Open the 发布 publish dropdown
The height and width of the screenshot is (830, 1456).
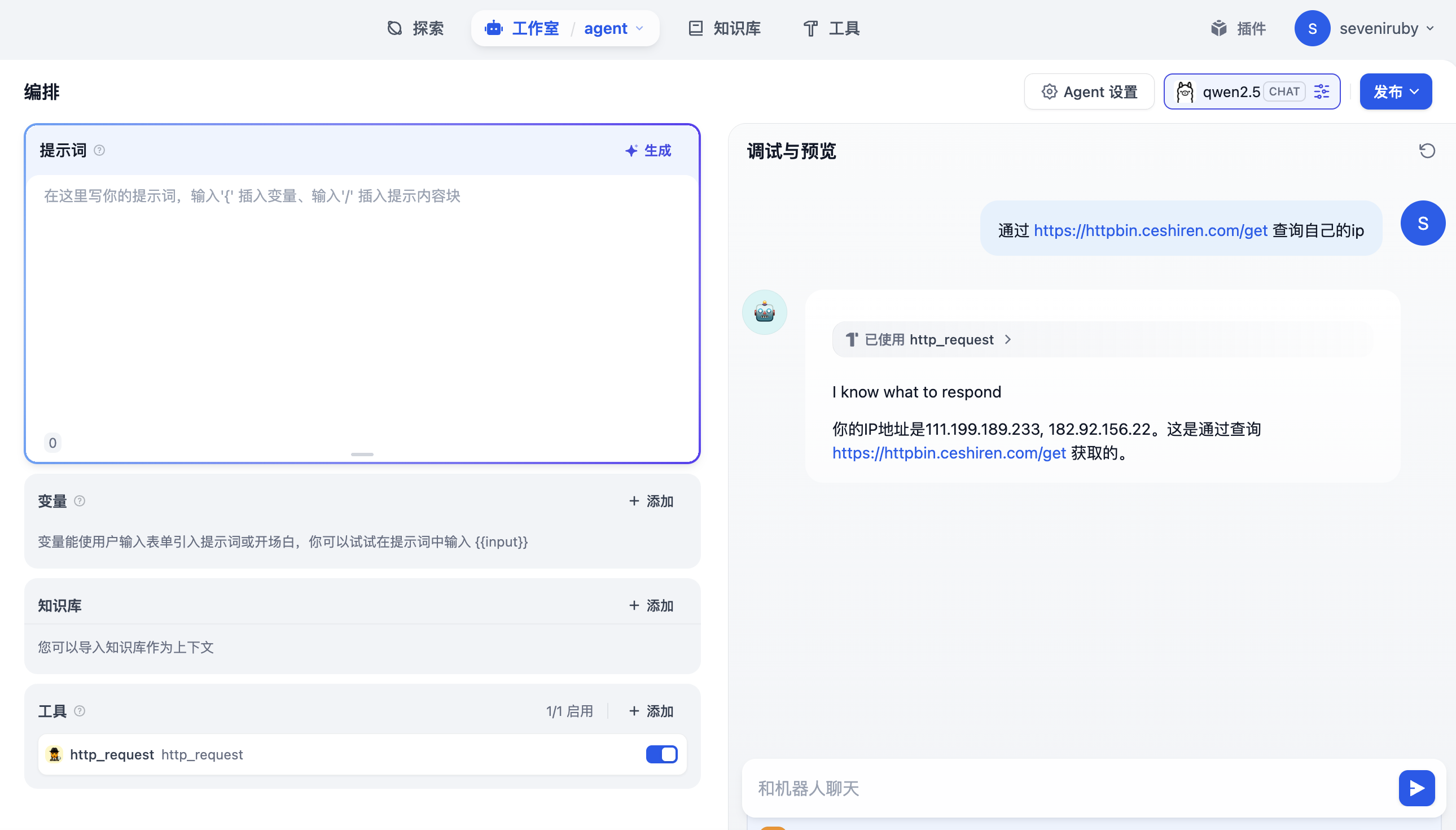[1395, 91]
